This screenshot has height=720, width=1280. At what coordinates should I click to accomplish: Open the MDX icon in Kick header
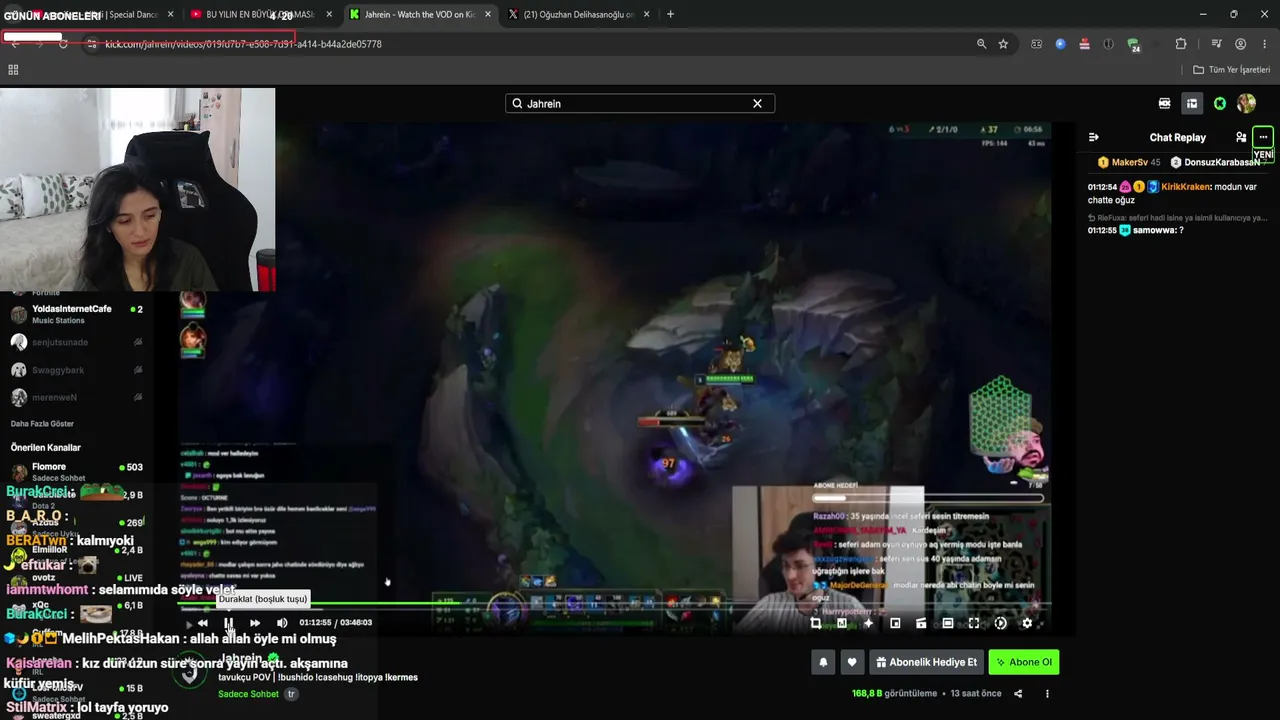[1164, 103]
